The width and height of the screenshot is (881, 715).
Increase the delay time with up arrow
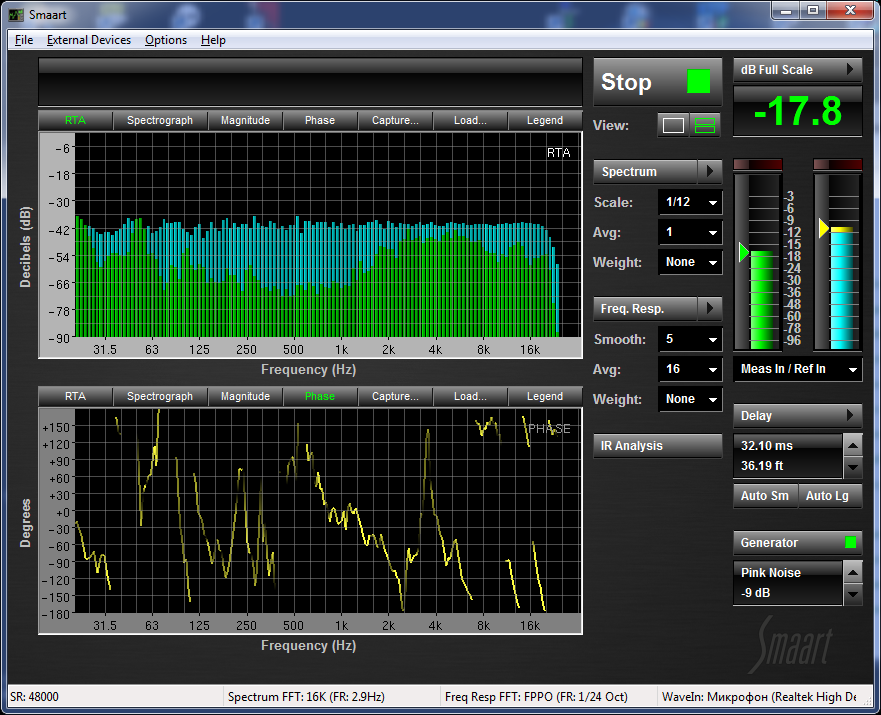852,445
